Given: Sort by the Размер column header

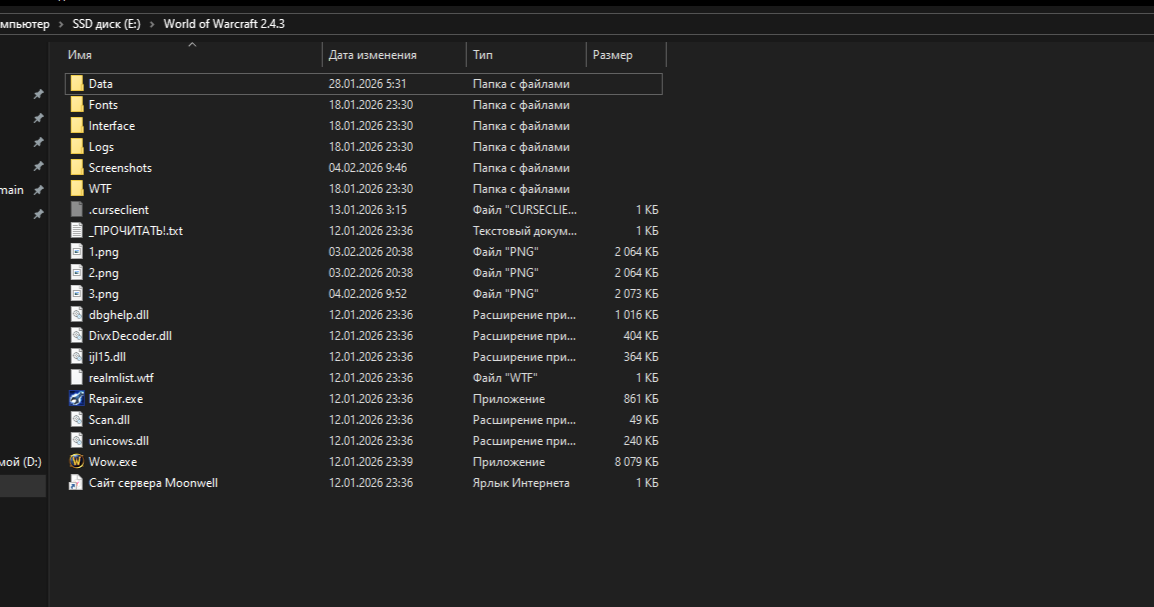Looking at the screenshot, I should pos(612,55).
